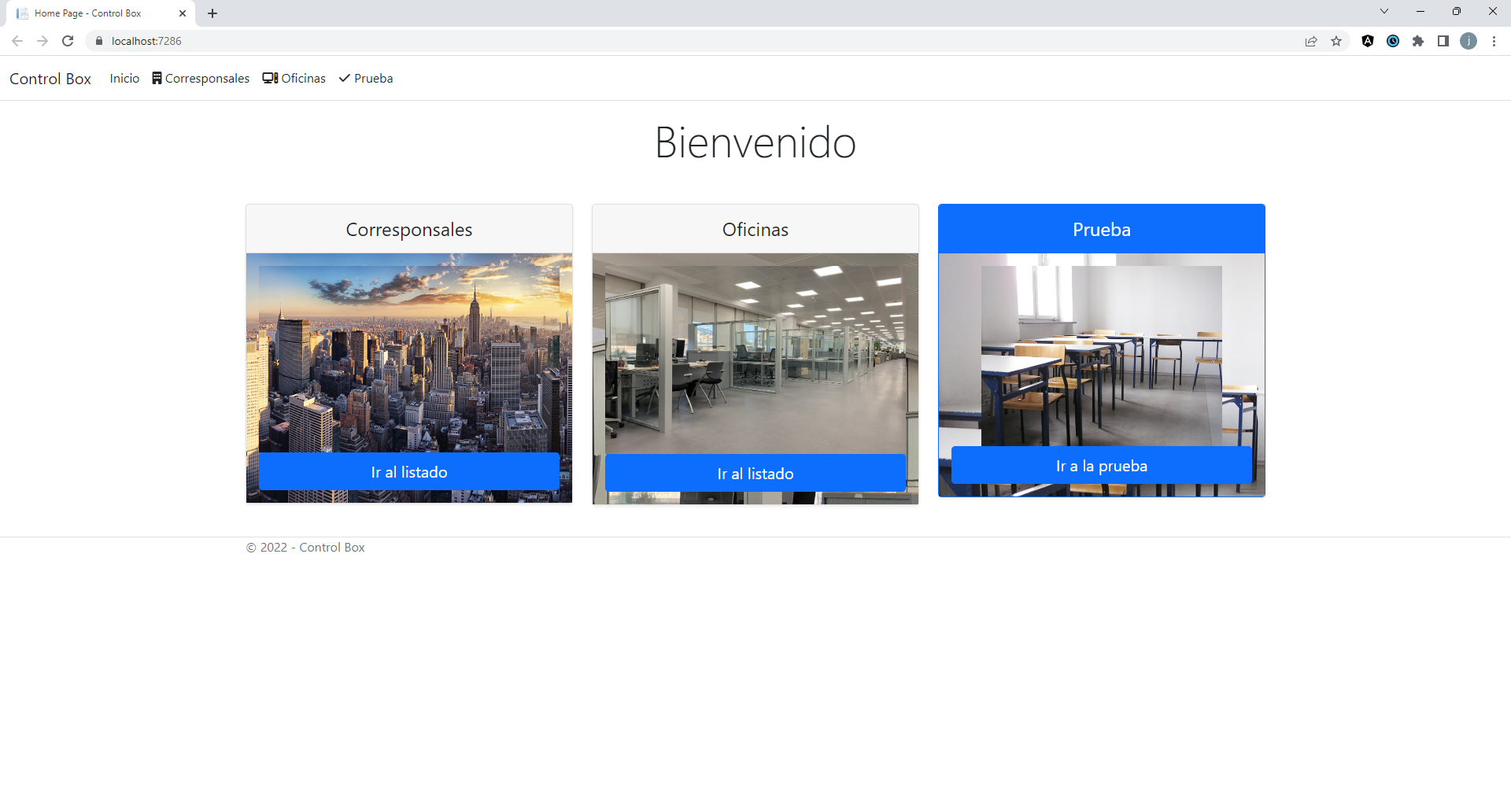This screenshot has width=1511, height=812.
Task: Open the share icon in address bar
Action: click(1311, 40)
